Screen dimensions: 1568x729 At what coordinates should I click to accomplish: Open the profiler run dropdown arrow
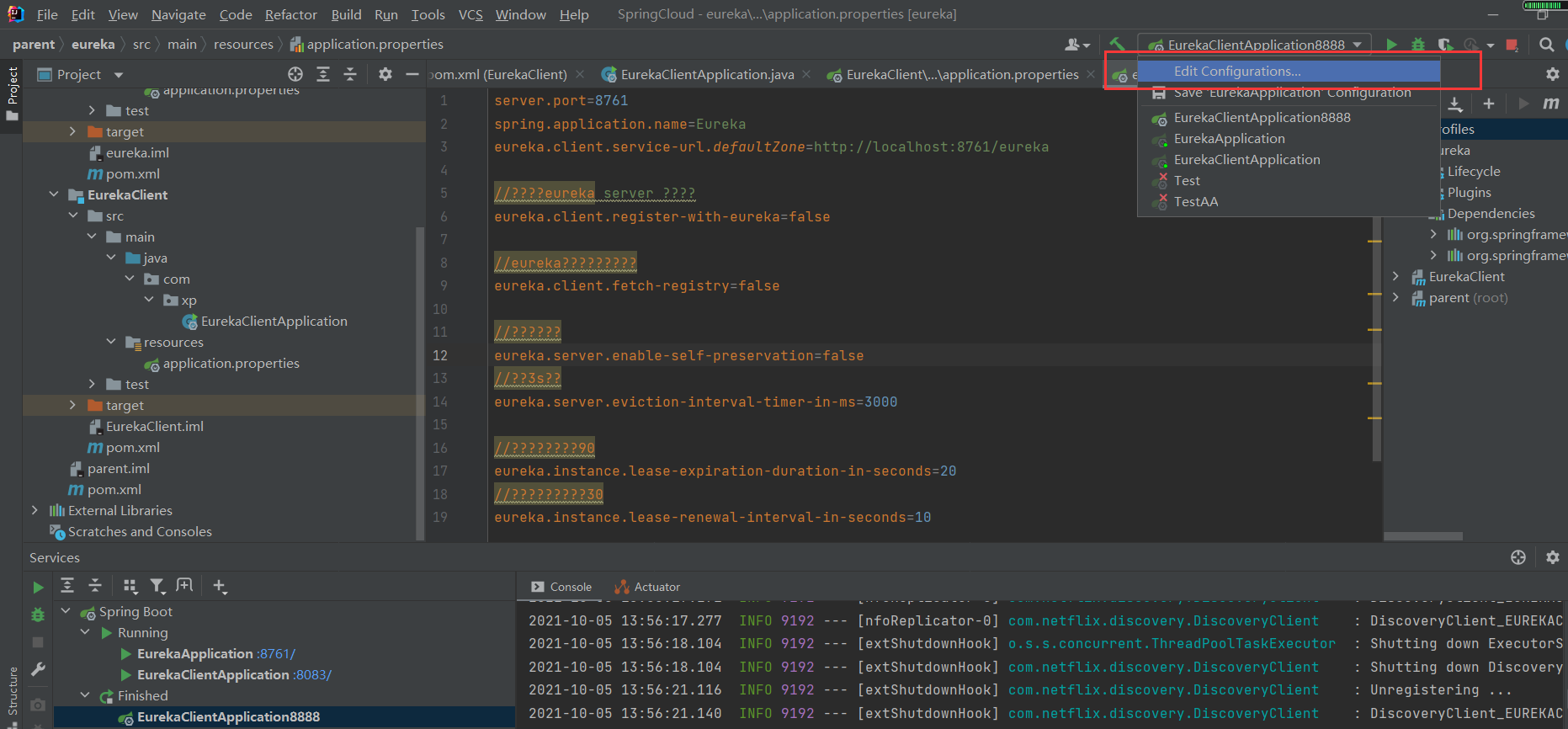click(1491, 45)
